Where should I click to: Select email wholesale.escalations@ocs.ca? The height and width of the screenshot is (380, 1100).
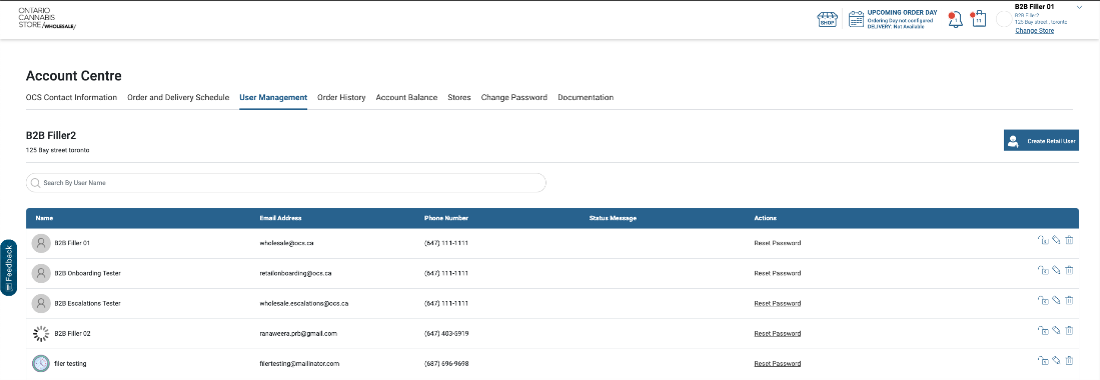click(304, 304)
